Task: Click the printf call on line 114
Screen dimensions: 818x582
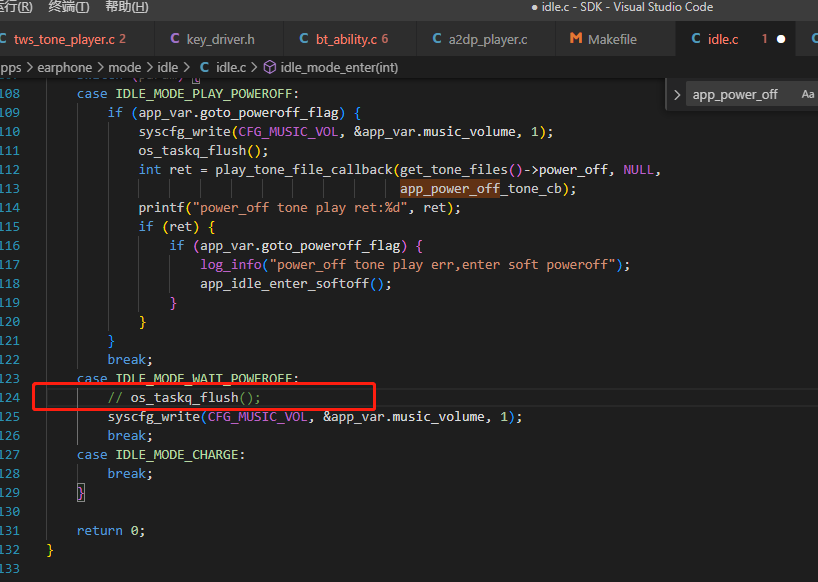Action: (x=162, y=208)
